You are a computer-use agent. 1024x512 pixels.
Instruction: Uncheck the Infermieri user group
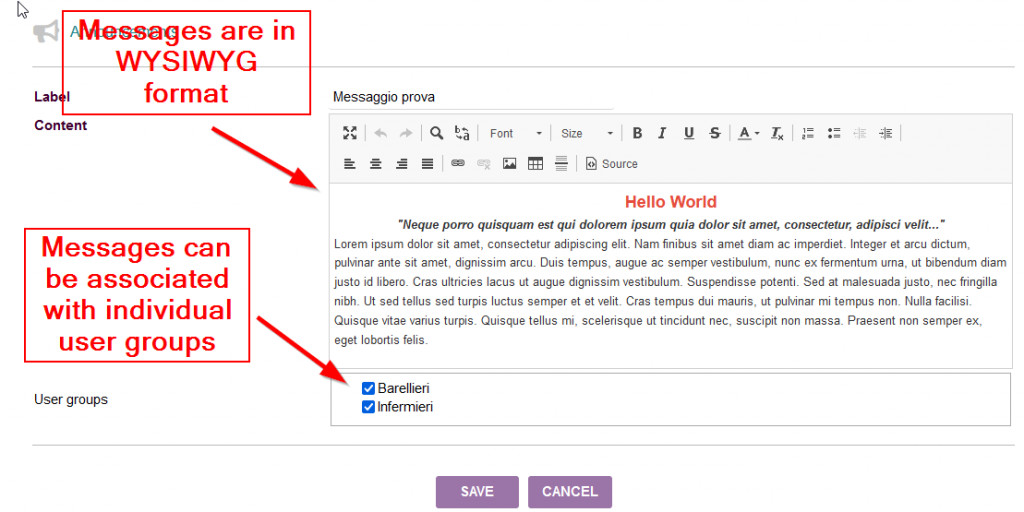coord(368,407)
